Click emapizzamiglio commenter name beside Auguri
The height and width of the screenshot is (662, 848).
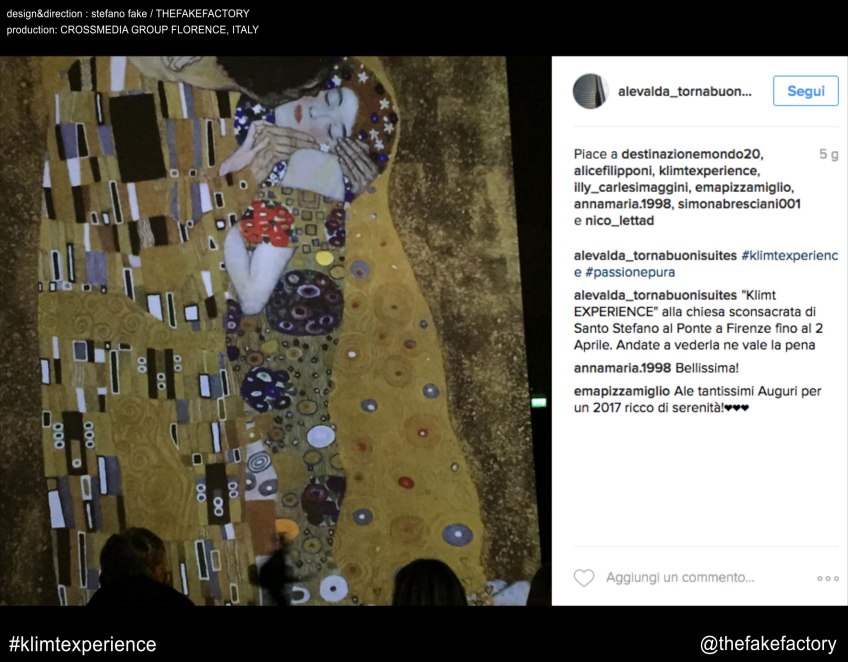click(x=621, y=391)
